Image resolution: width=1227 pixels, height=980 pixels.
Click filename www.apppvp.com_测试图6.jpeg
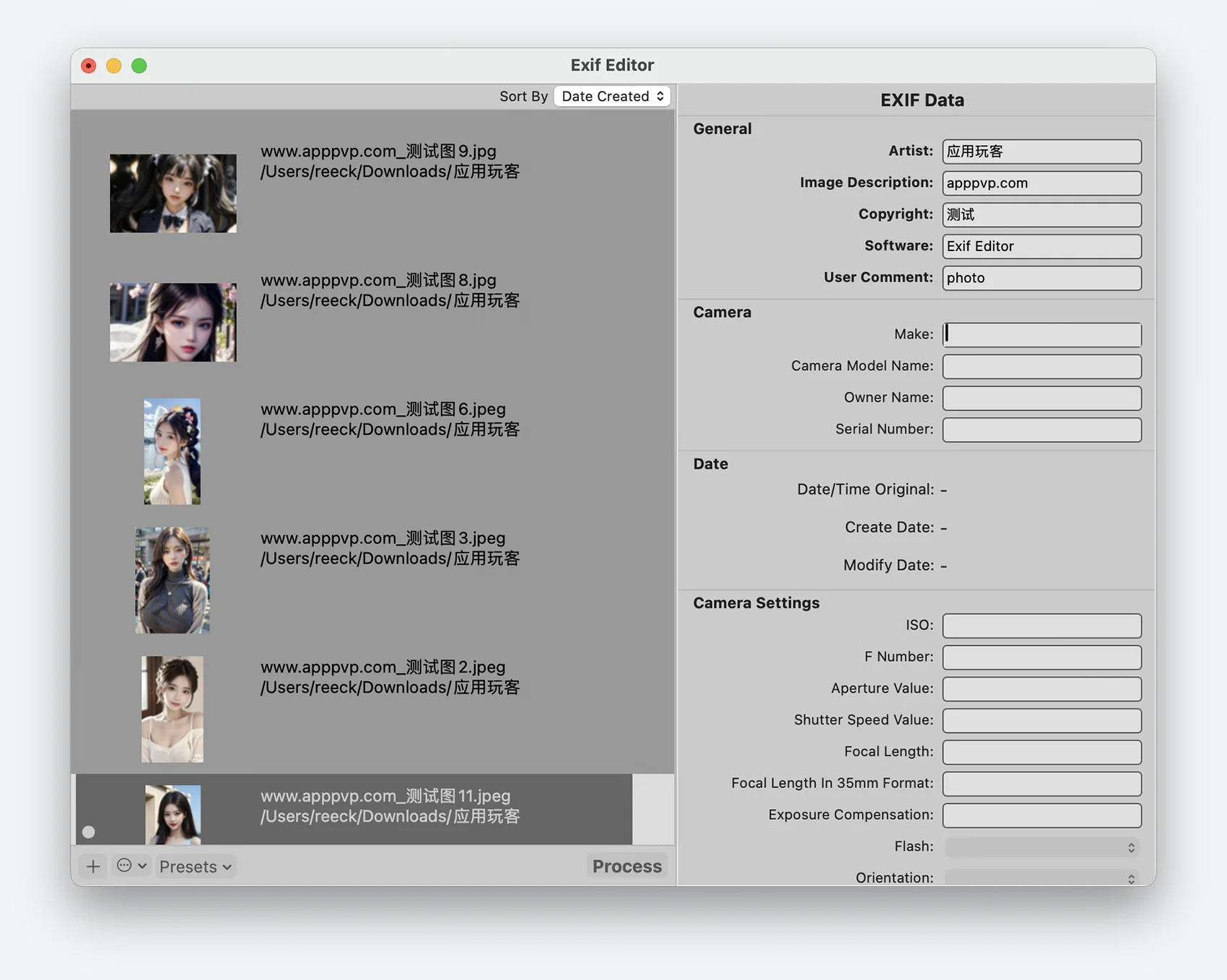coord(383,409)
